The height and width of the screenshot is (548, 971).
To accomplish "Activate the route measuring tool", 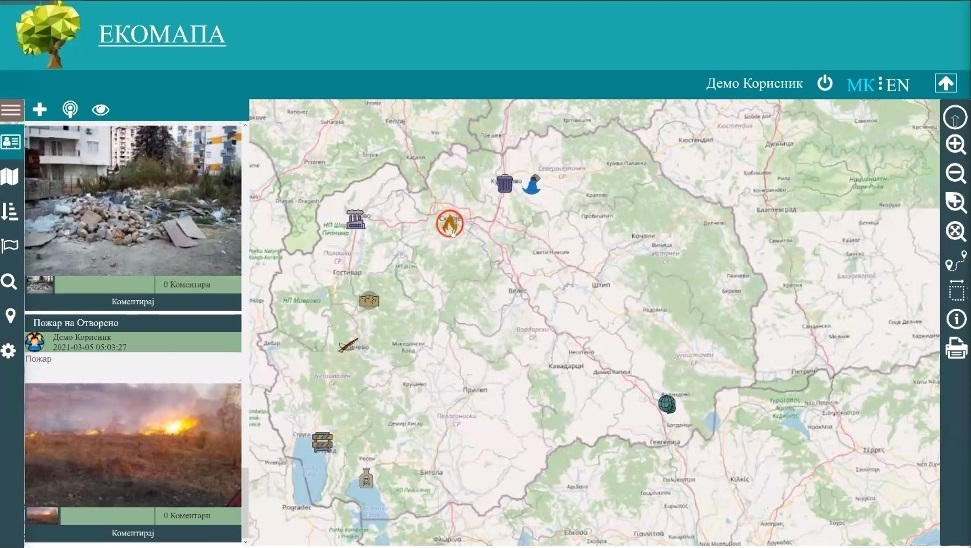I will point(956,262).
